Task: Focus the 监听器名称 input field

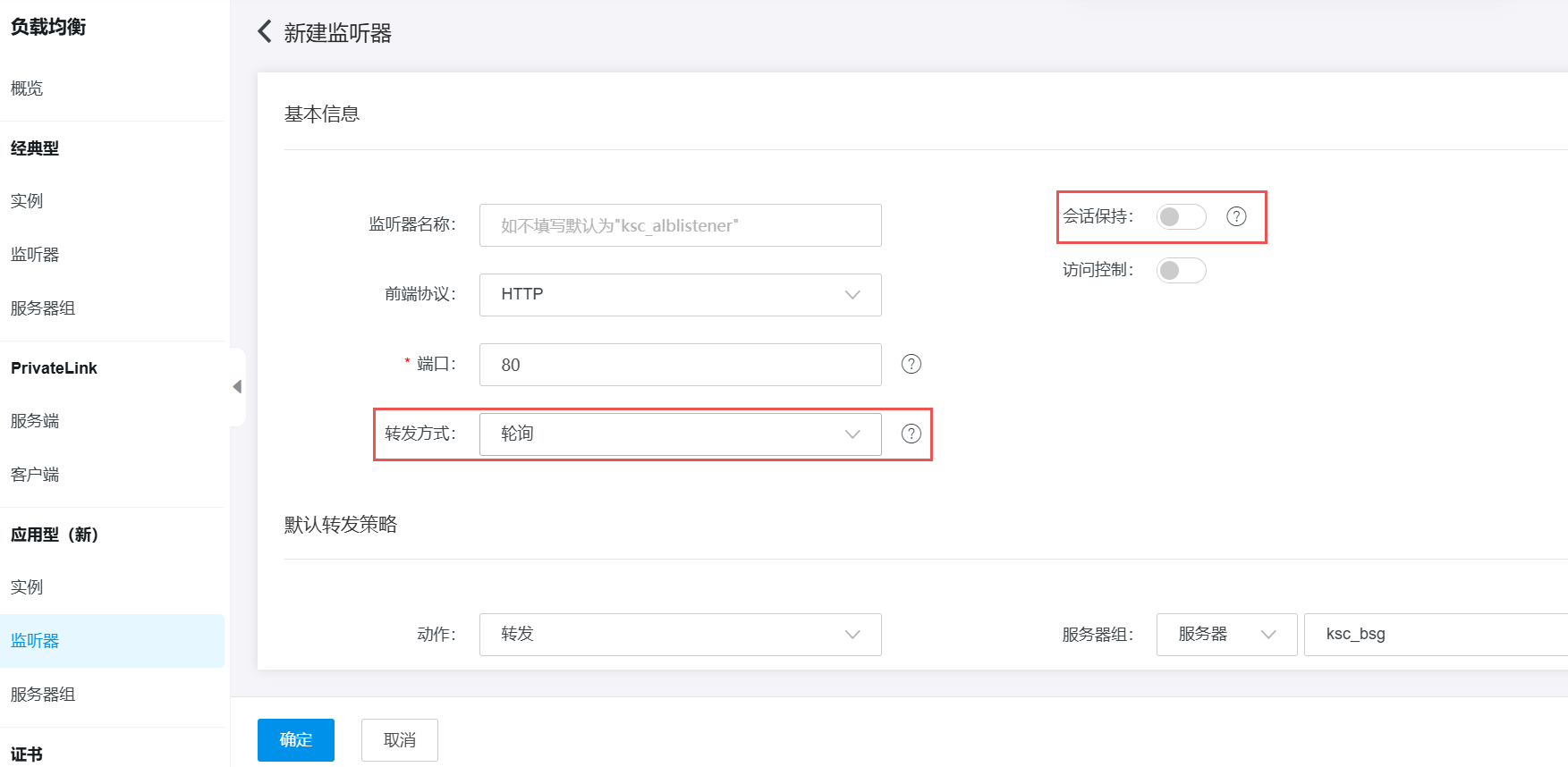Action: 680,225
